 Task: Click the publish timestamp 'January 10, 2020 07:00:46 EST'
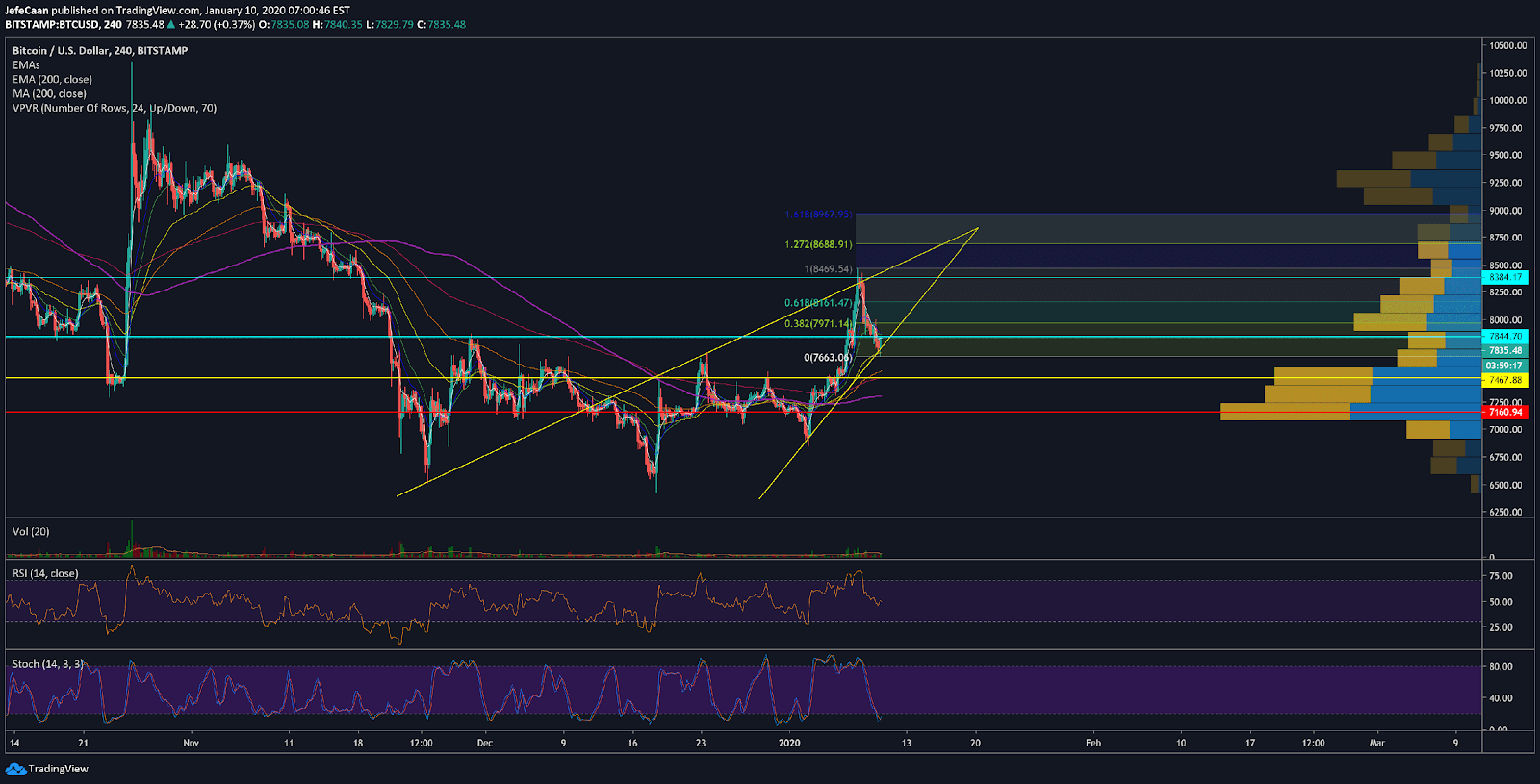[x=277, y=11]
